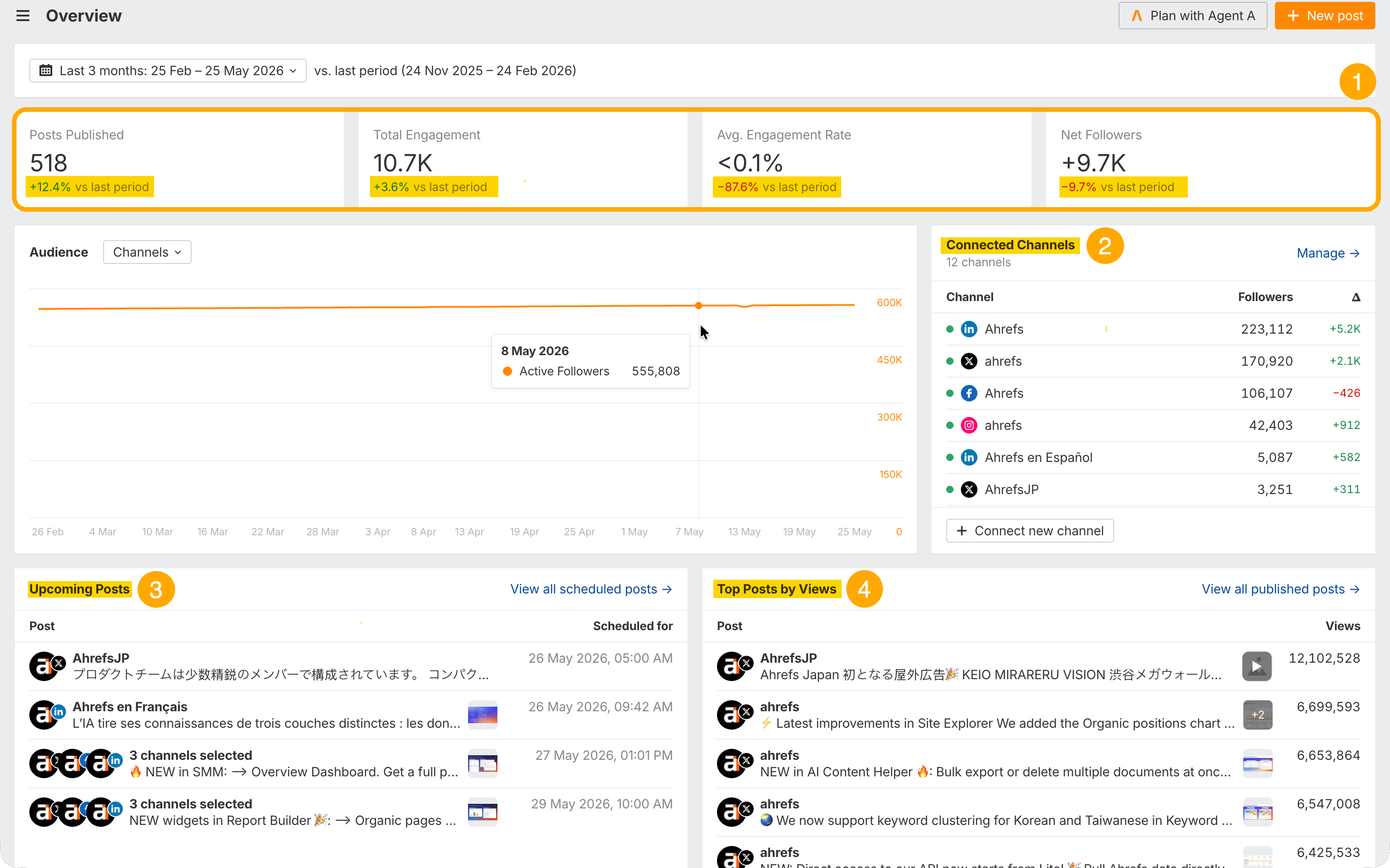Open the Last 3 months date range dropdown
Screen dimensions: 1390x868
168,71
